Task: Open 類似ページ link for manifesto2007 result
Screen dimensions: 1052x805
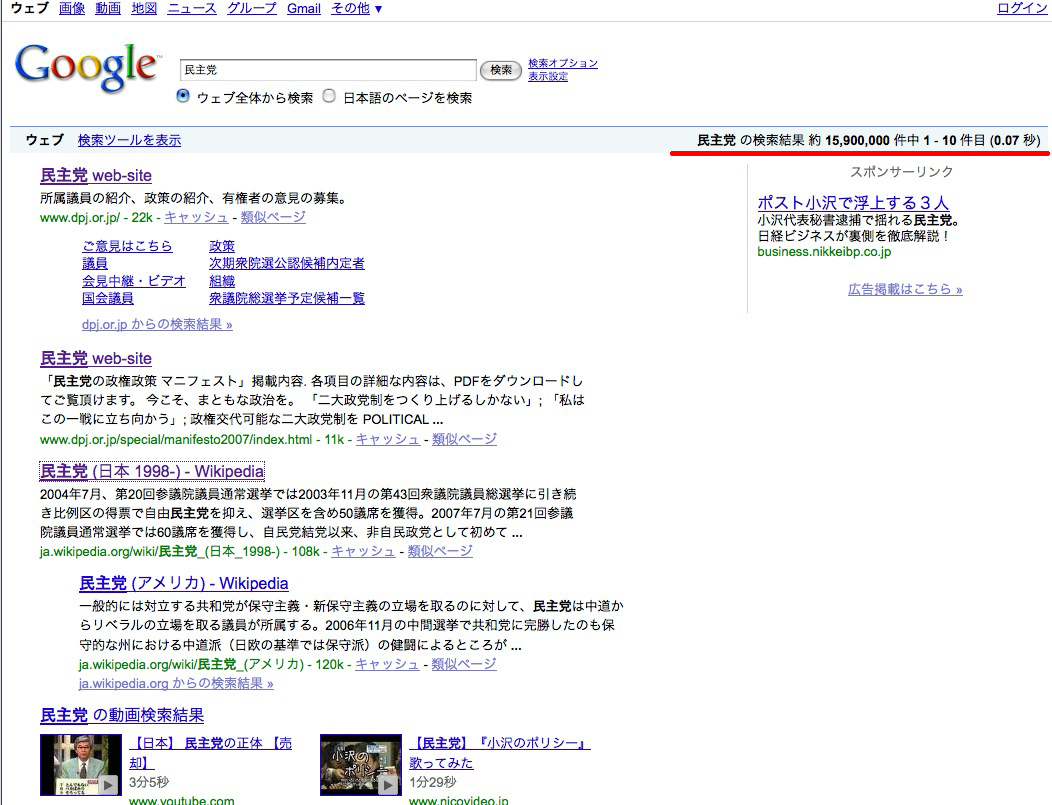Action: pyautogui.click(x=464, y=439)
